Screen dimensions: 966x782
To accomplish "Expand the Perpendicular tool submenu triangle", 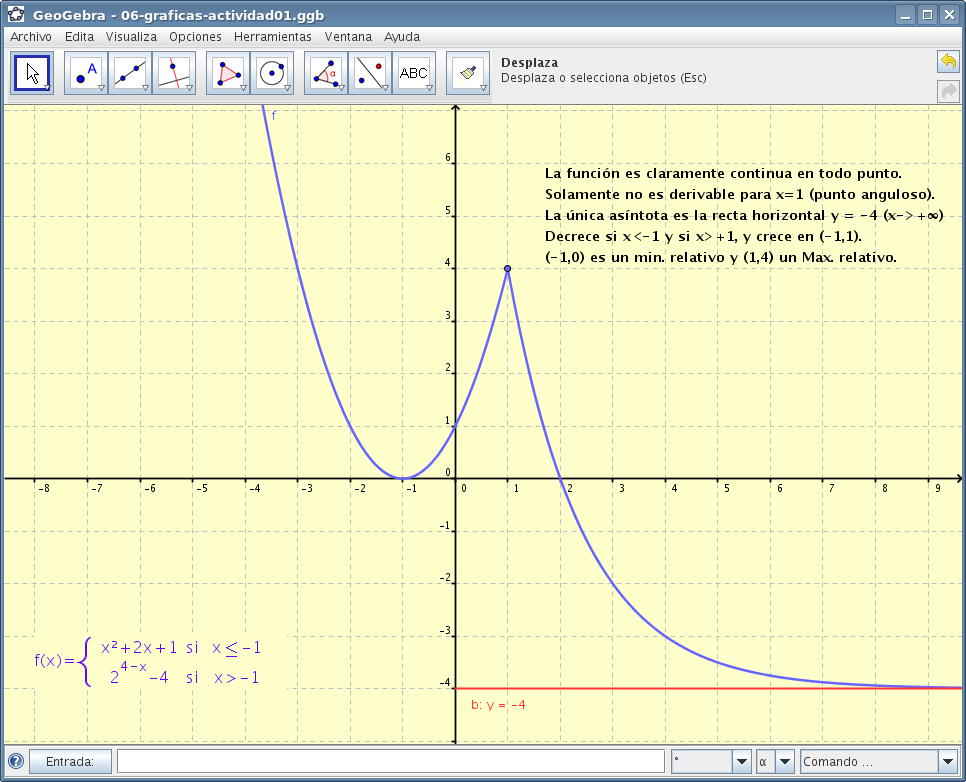I will pyautogui.click(x=189, y=88).
